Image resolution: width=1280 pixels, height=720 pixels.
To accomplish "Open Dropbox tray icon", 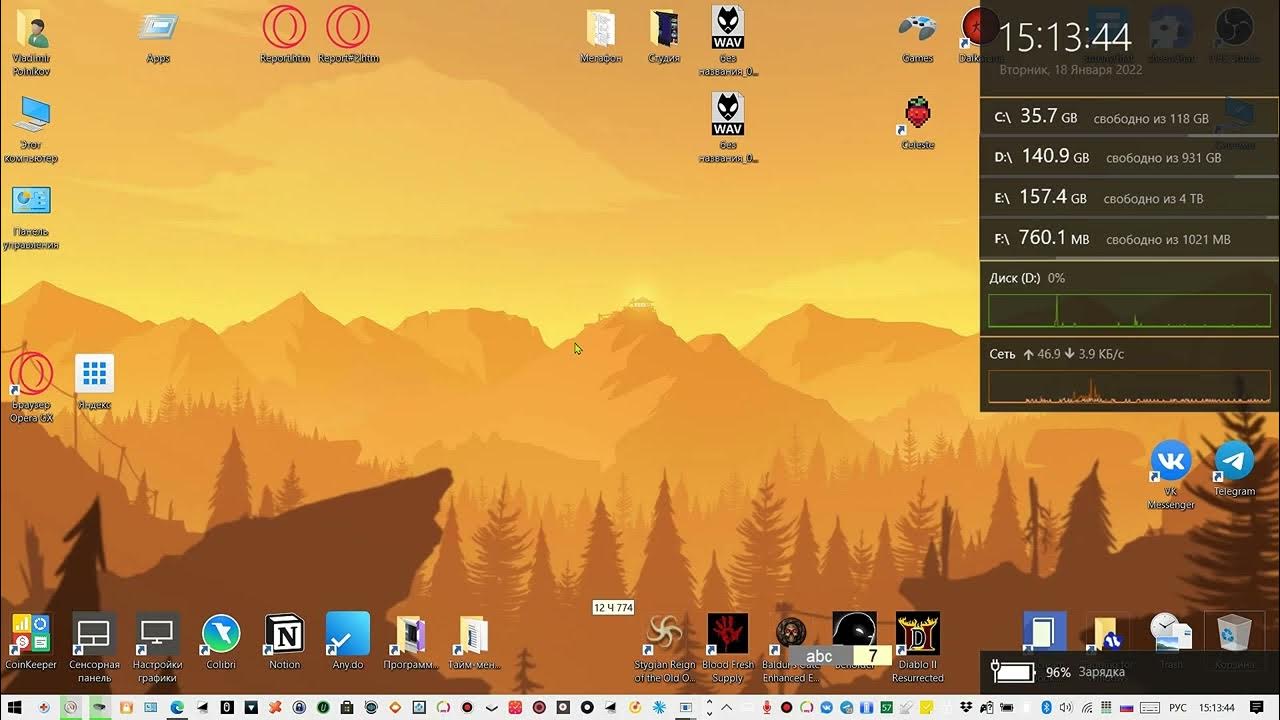I will pos(967,707).
